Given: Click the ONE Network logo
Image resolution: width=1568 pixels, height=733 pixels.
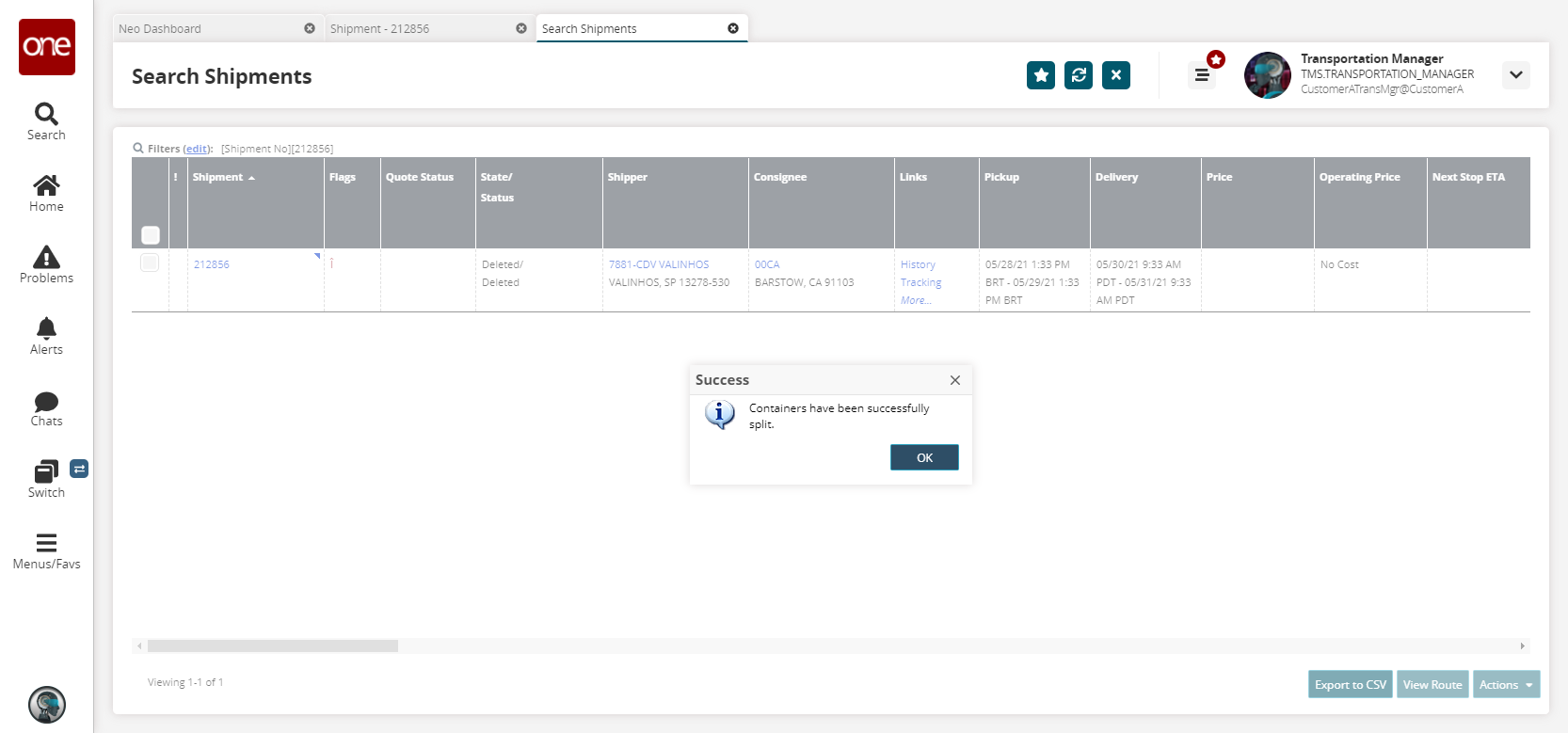Looking at the screenshot, I should pos(47,47).
